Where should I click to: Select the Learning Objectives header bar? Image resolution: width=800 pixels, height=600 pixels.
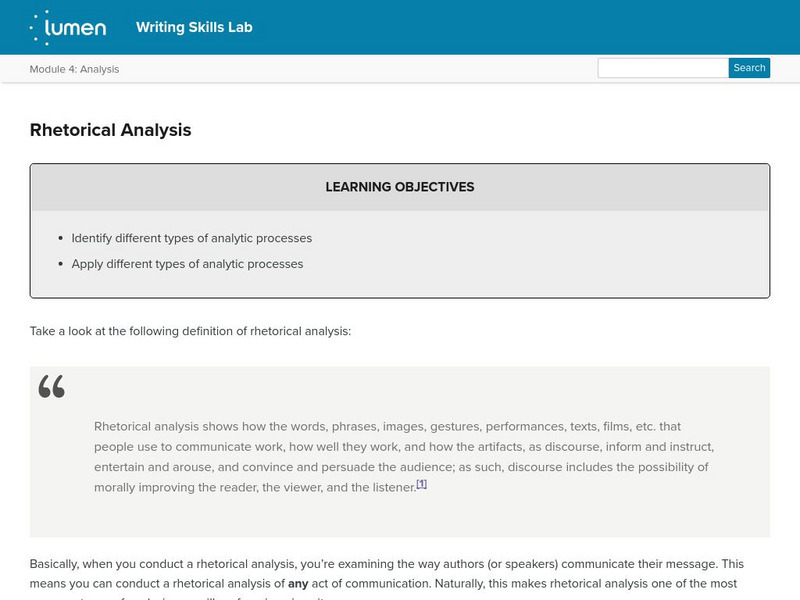pos(400,187)
